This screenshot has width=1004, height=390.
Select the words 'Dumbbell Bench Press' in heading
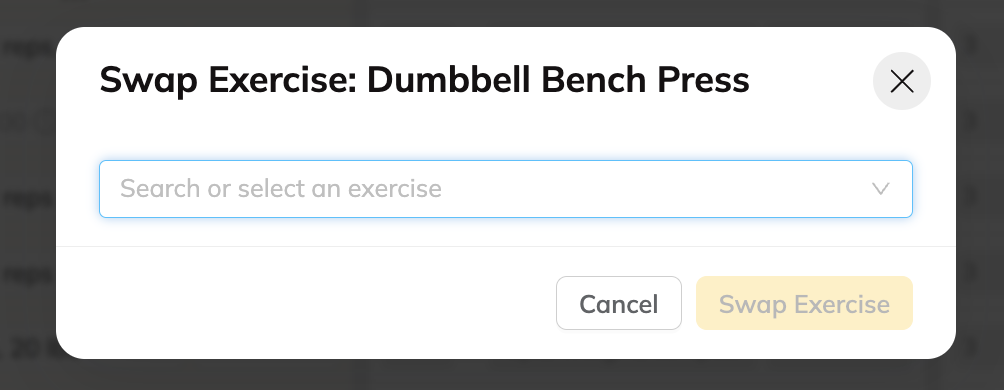click(558, 81)
